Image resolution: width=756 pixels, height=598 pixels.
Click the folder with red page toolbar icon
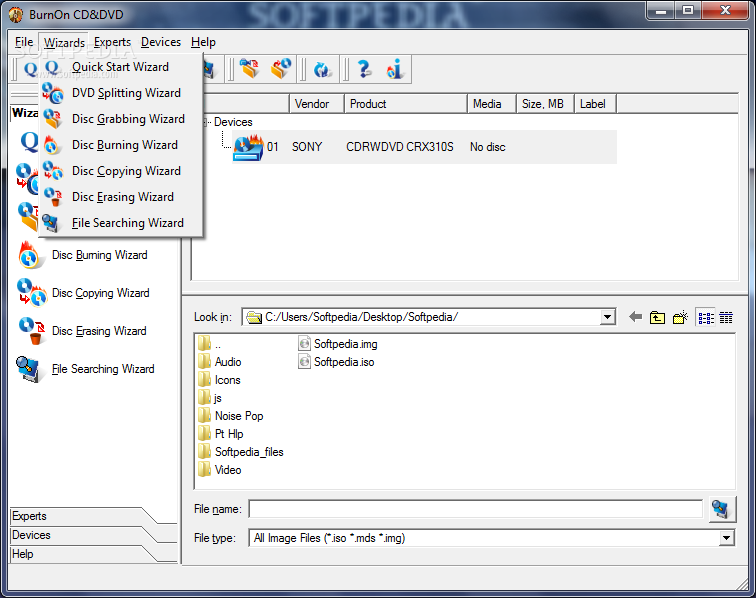click(x=250, y=69)
